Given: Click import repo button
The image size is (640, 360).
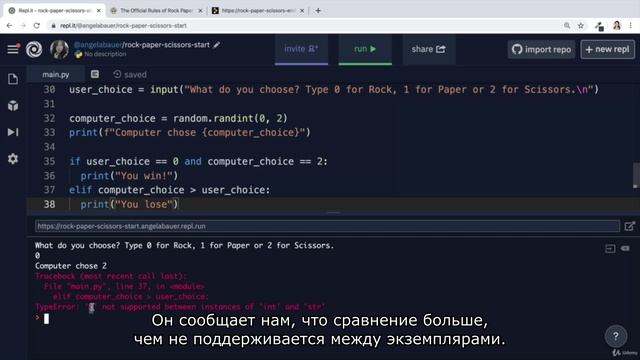Looking at the screenshot, I should pyautogui.click(x=541, y=49).
